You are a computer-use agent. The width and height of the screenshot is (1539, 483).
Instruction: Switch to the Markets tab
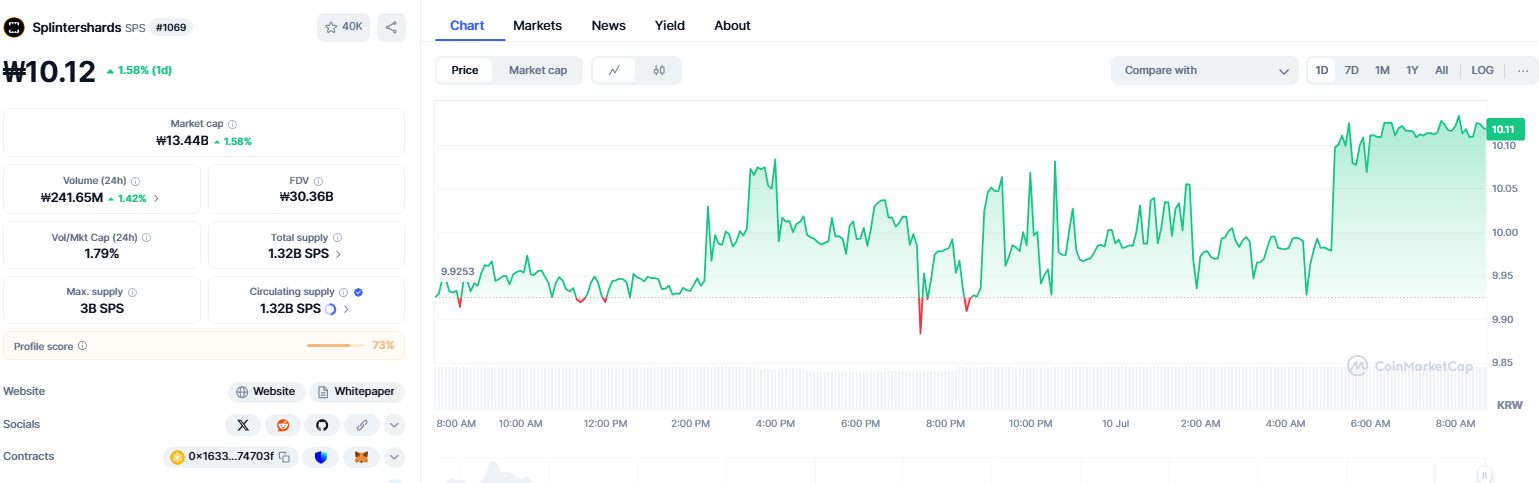point(537,25)
